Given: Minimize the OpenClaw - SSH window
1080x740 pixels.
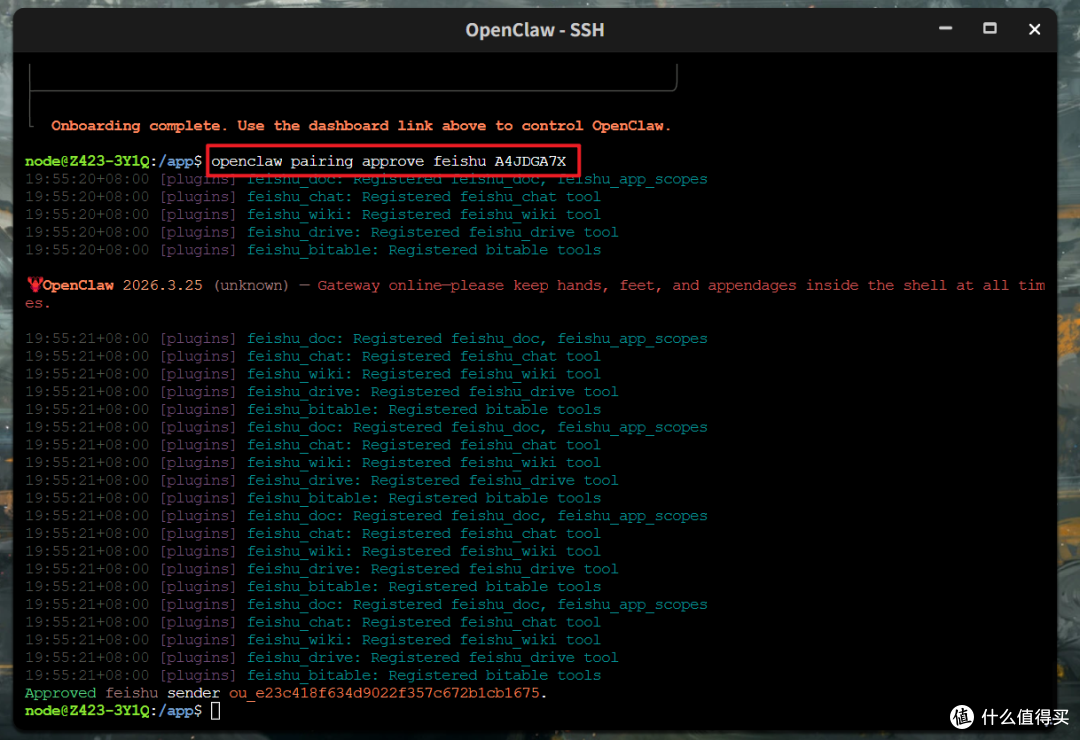Looking at the screenshot, I should [x=945, y=29].
